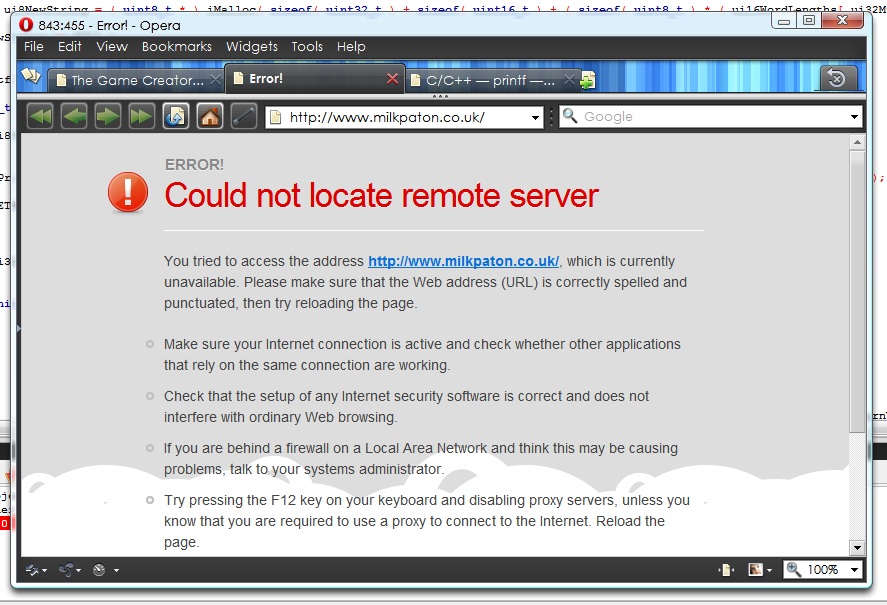The image size is (887, 605).
Task: Click the red error exclamation icon
Action: coord(128,192)
